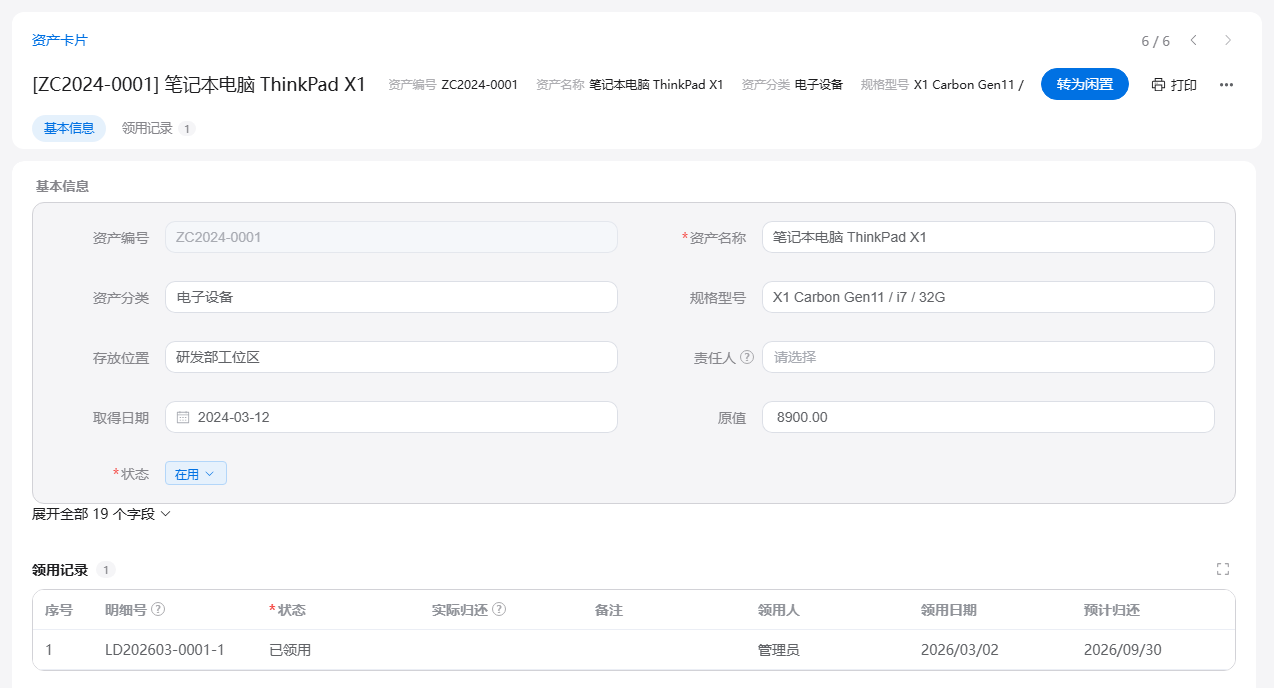Edit the 原值 field 8900.00
The image size is (1274, 688).
988,417
